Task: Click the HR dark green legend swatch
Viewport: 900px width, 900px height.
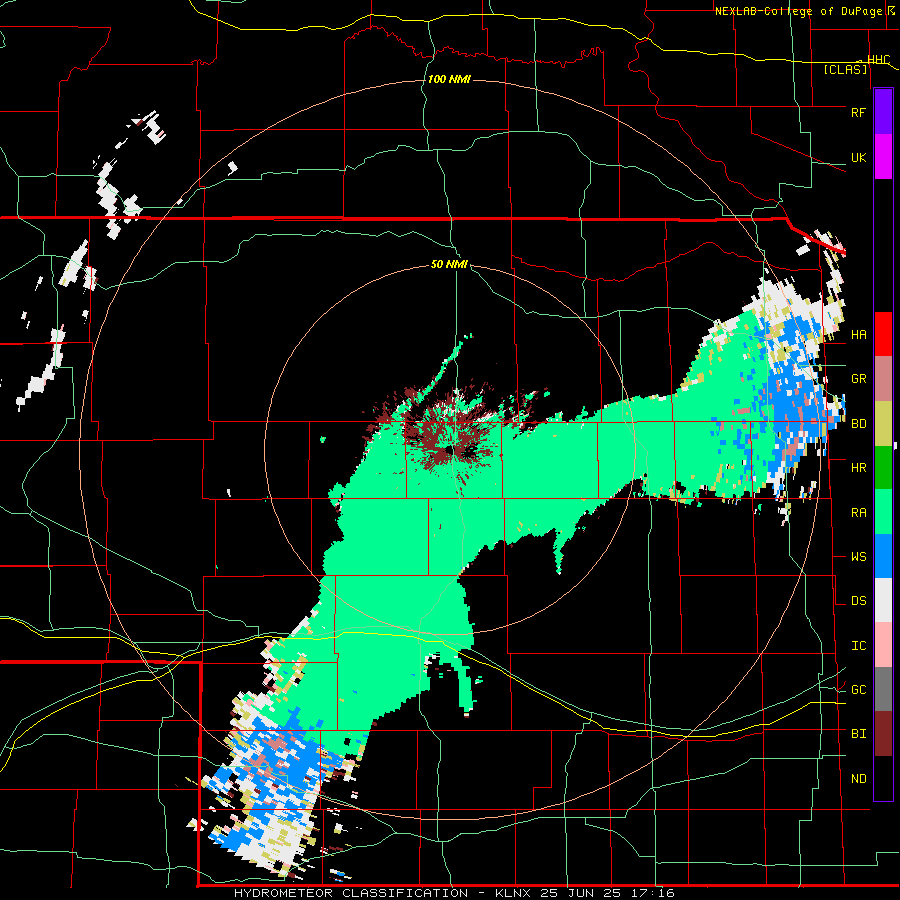Action: [883, 468]
